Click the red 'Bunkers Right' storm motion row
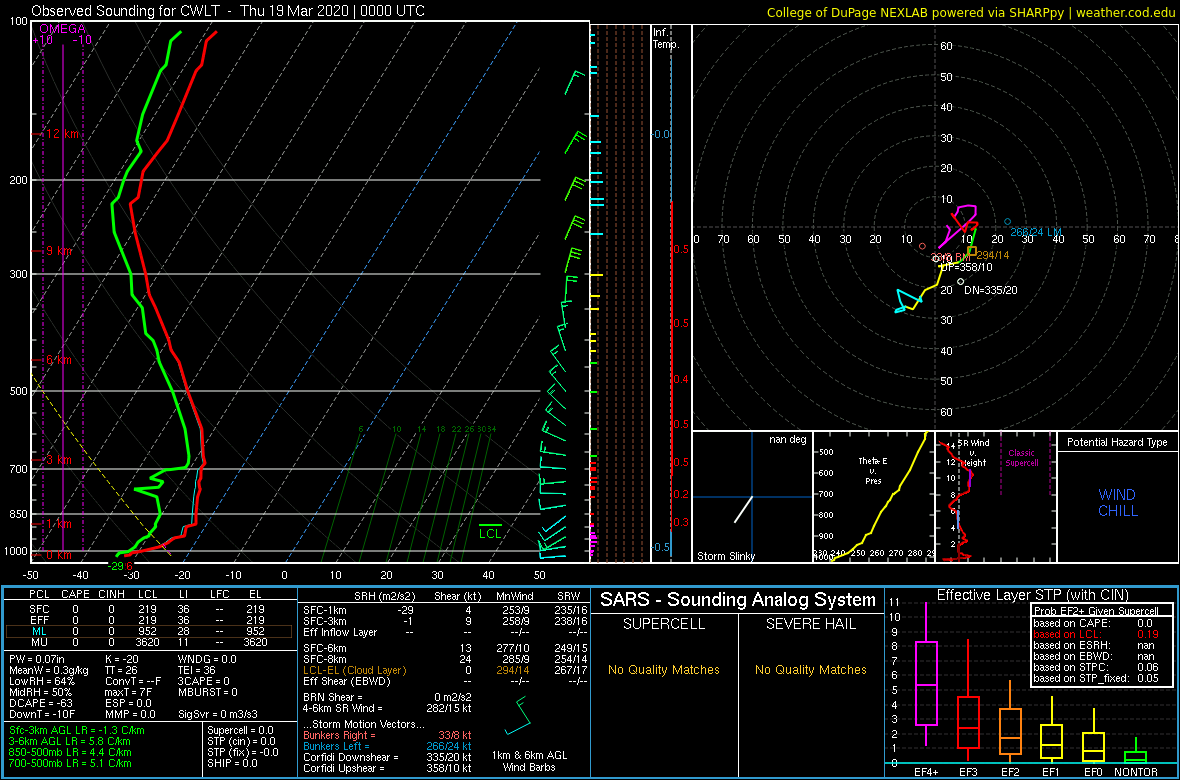1180x780 pixels. 386,734
